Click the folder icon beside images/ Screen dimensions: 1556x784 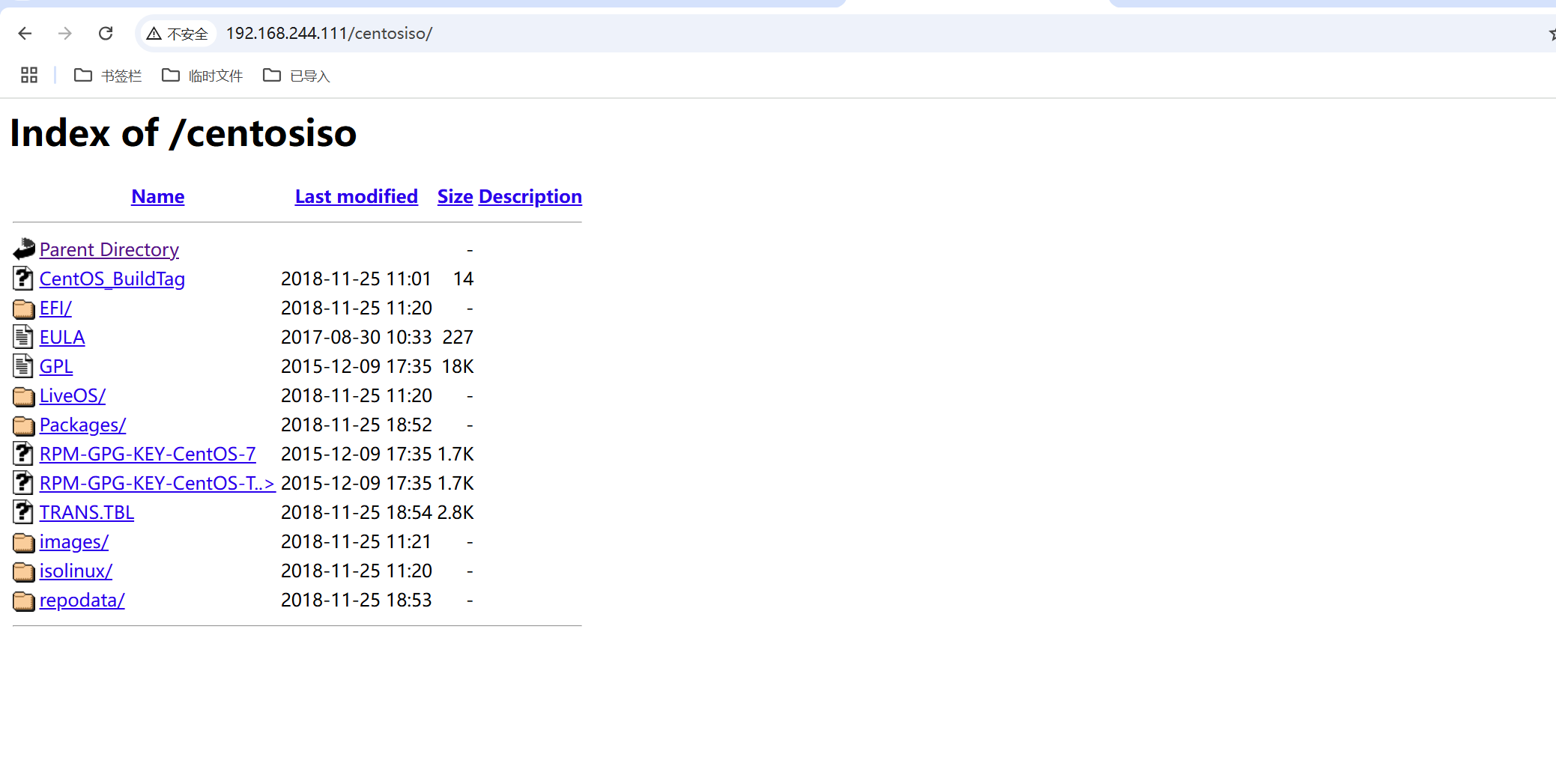(24, 541)
